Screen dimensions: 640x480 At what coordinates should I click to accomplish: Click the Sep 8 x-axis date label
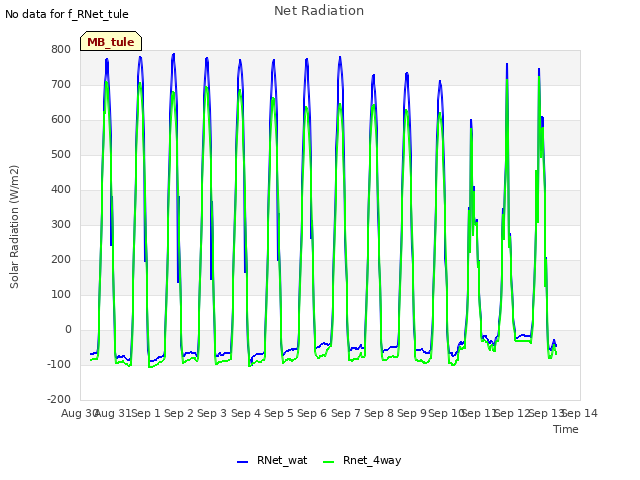click(x=379, y=413)
